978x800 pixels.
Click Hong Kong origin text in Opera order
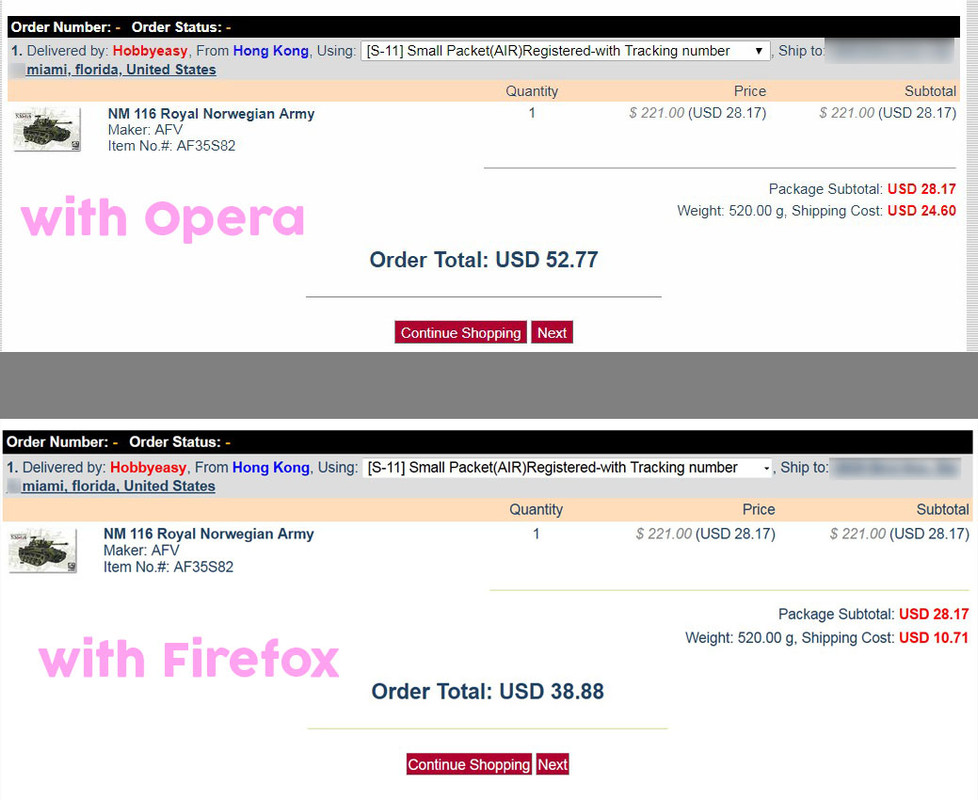coord(271,51)
